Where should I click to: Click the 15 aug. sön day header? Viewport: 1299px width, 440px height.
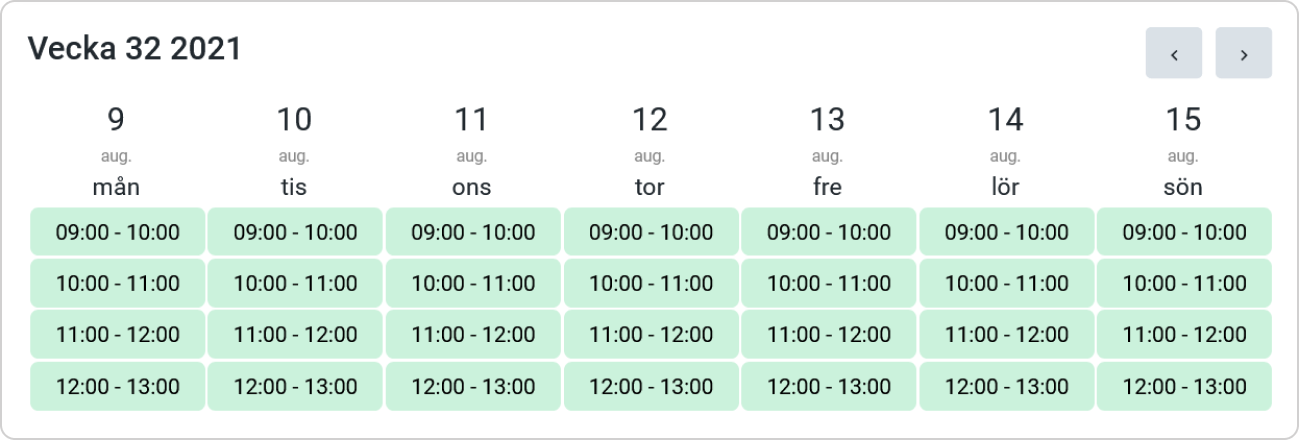1184,151
